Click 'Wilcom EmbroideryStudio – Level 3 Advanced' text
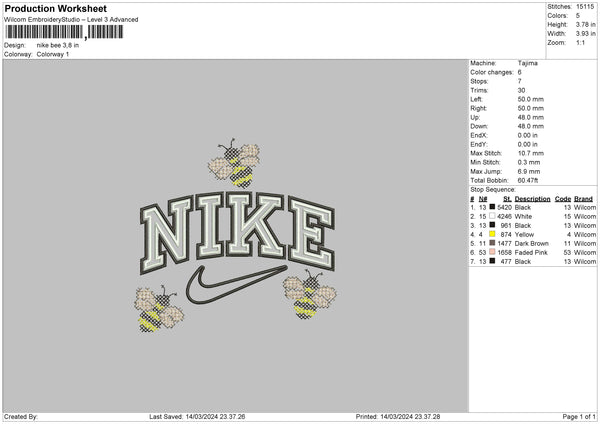 coord(71,20)
